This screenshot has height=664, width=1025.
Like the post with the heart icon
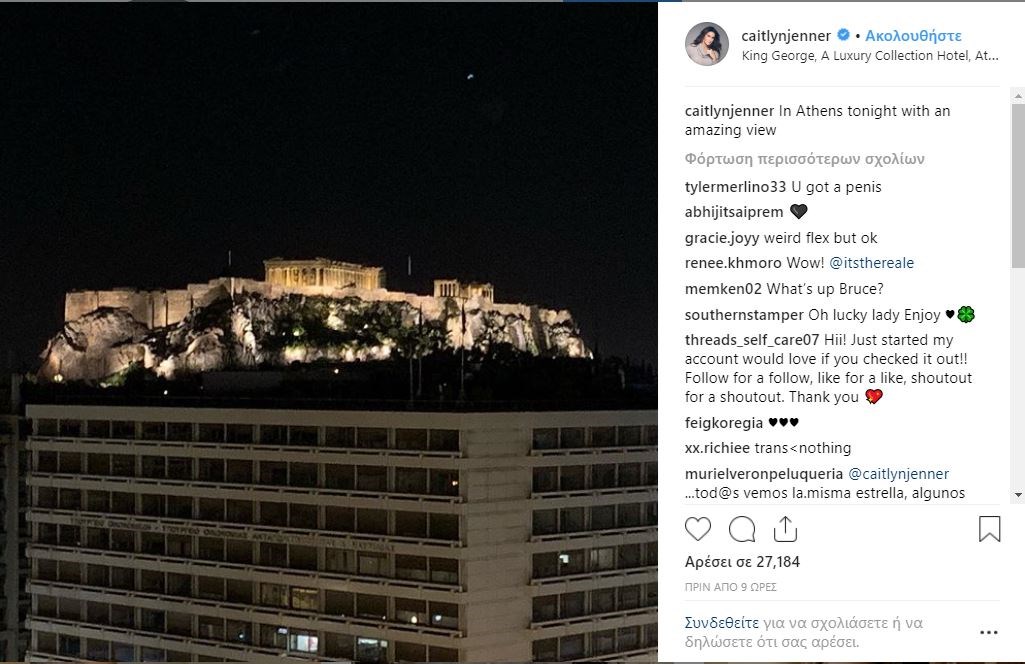pos(697,529)
